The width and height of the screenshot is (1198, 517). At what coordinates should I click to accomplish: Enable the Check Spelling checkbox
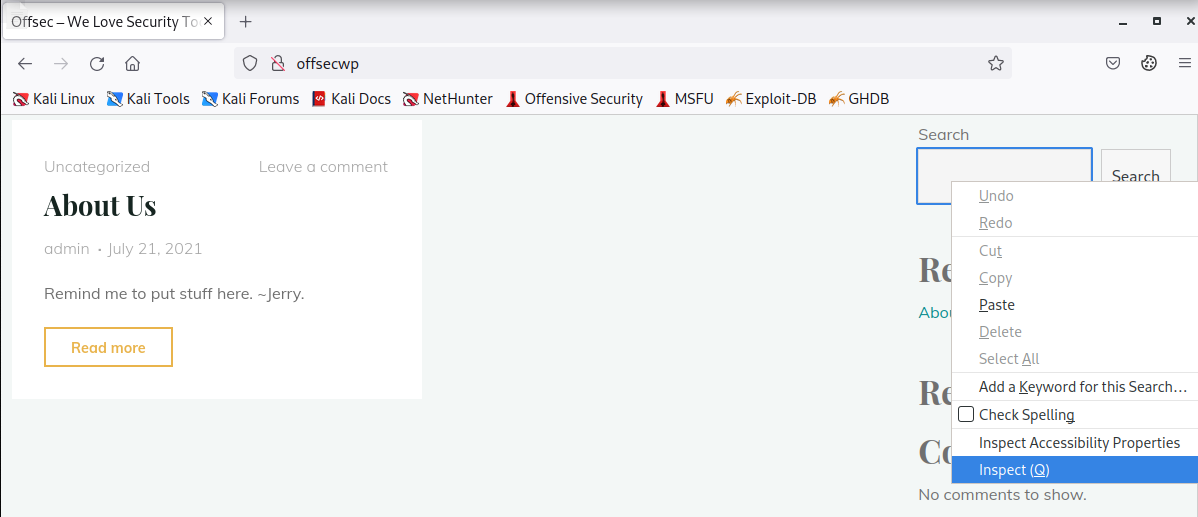pos(966,414)
